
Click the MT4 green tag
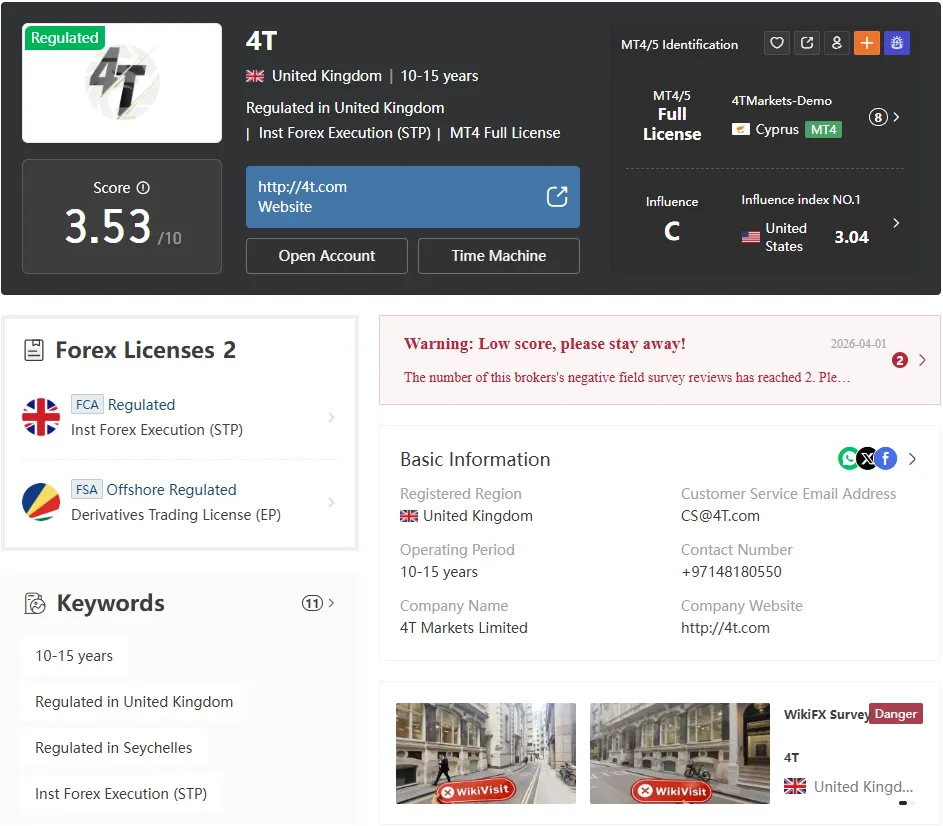pos(823,129)
